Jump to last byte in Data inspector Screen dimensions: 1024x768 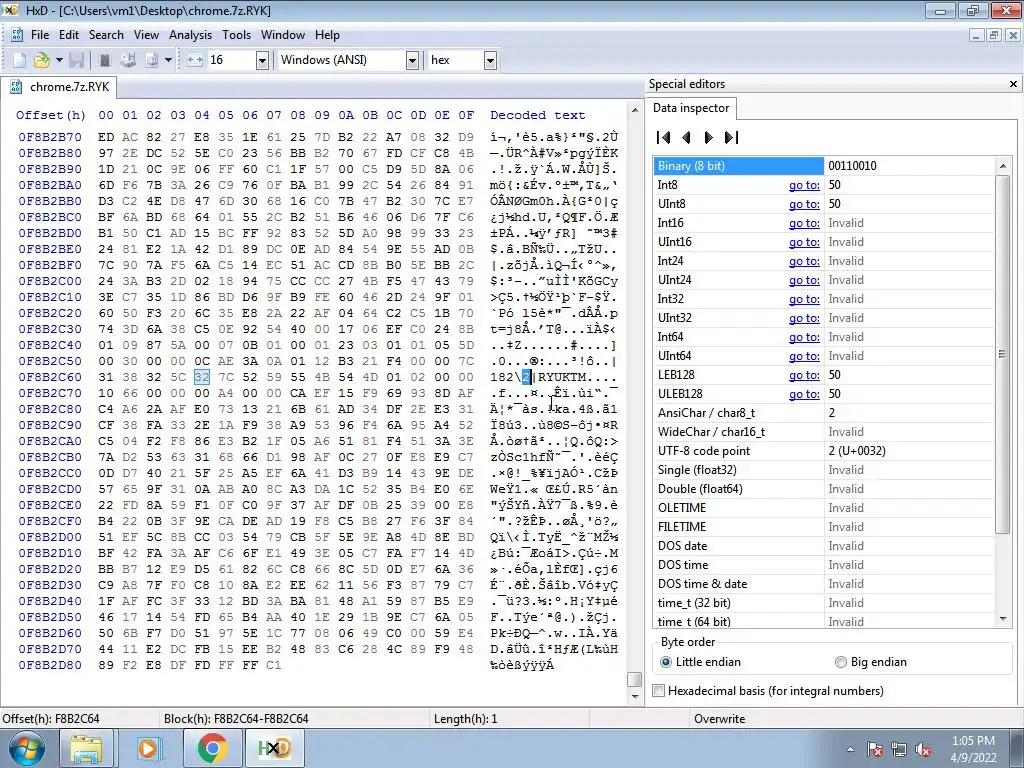pos(731,138)
